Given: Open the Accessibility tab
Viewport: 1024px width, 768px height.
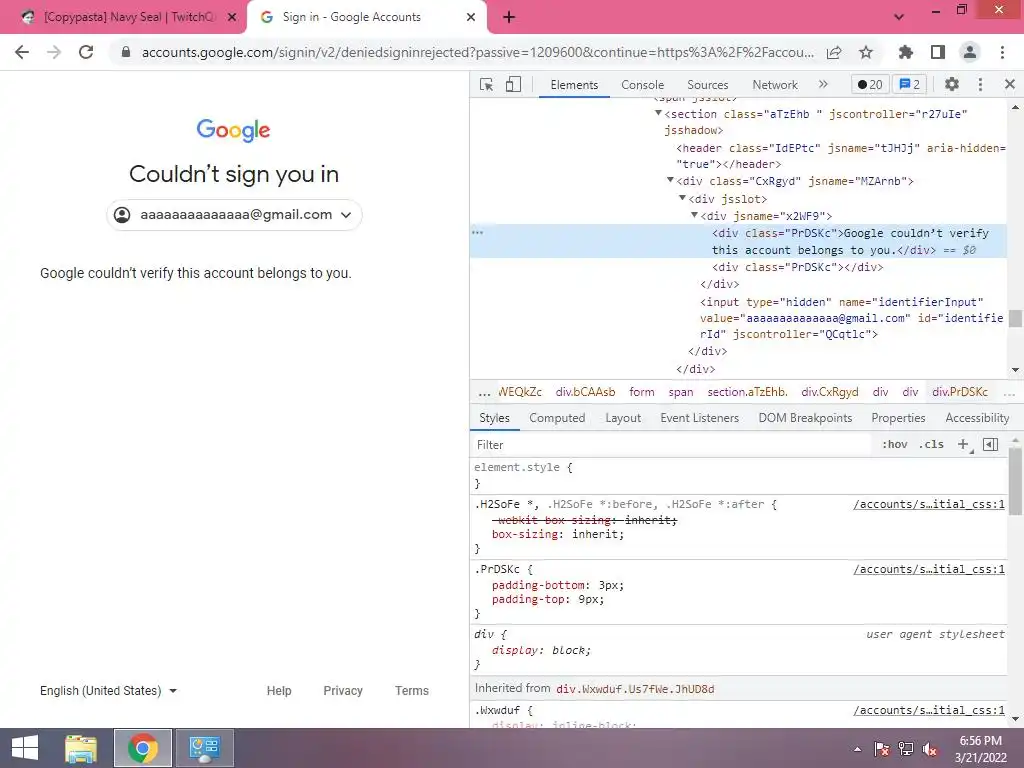Looking at the screenshot, I should click(x=977, y=418).
